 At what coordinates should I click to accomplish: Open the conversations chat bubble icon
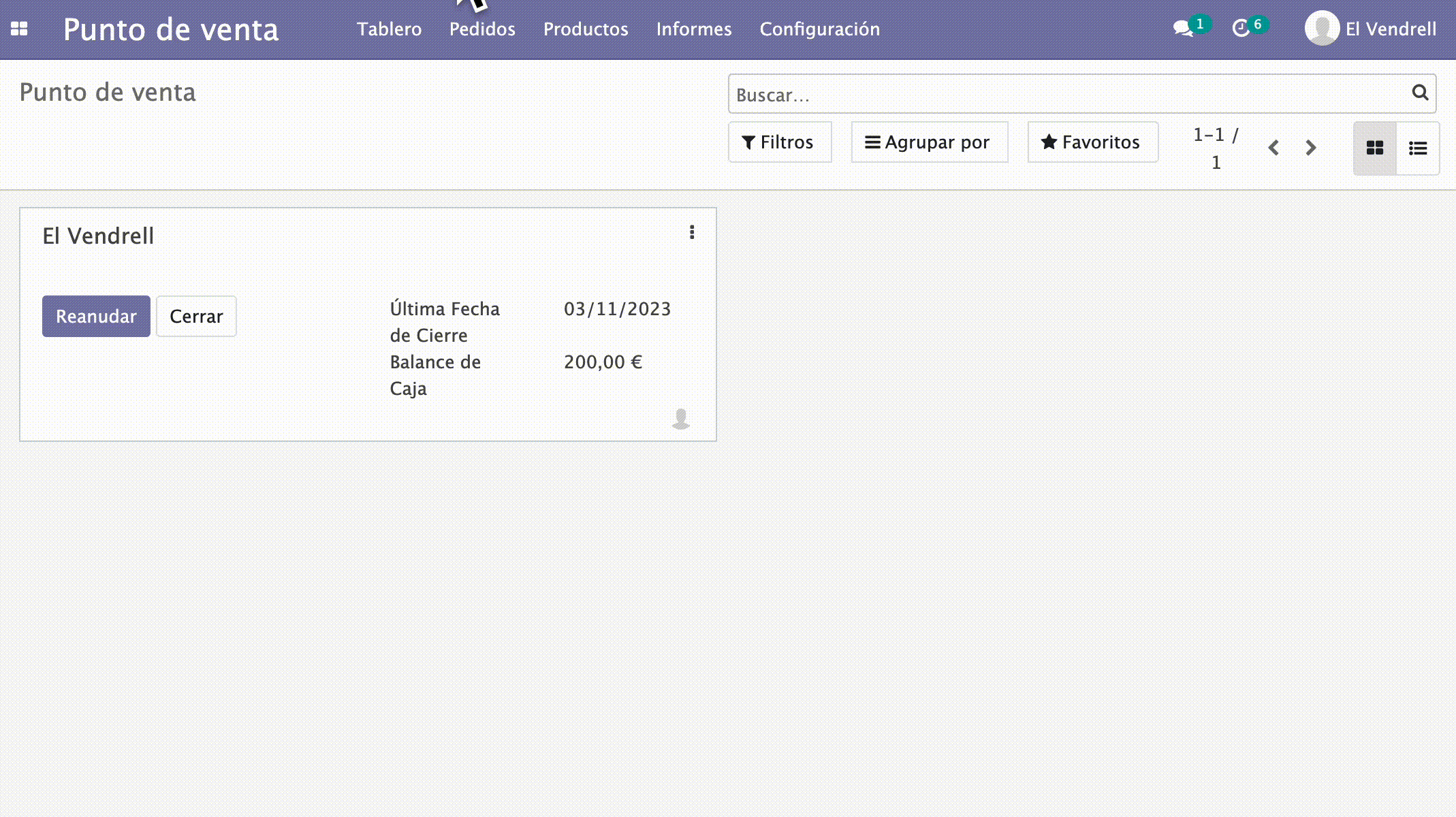pyautogui.click(x=1183, y=29)
